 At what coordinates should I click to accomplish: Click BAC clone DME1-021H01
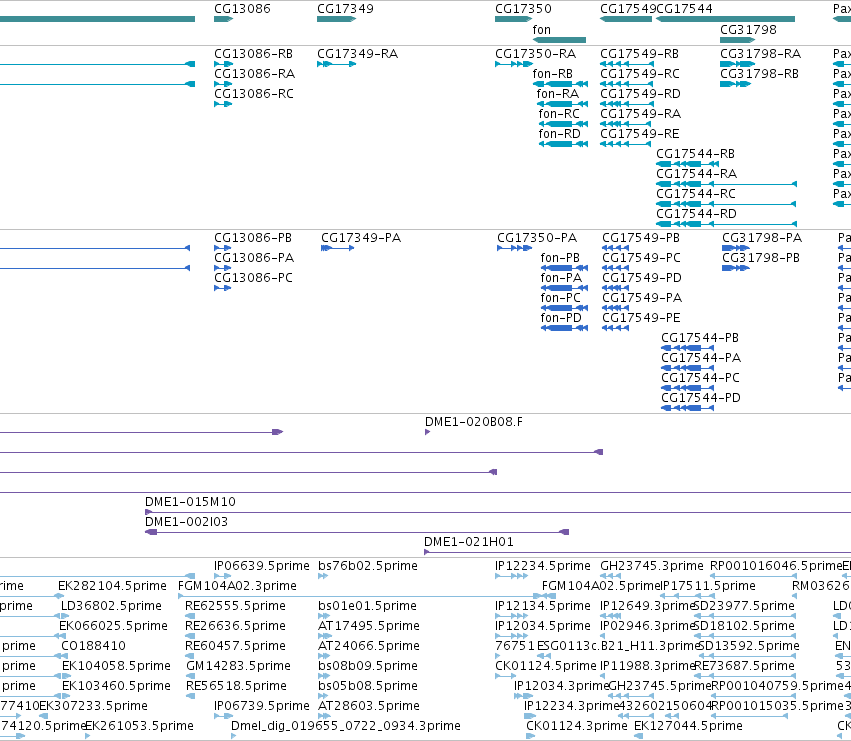pyautogui.click(x=469, y=542)
